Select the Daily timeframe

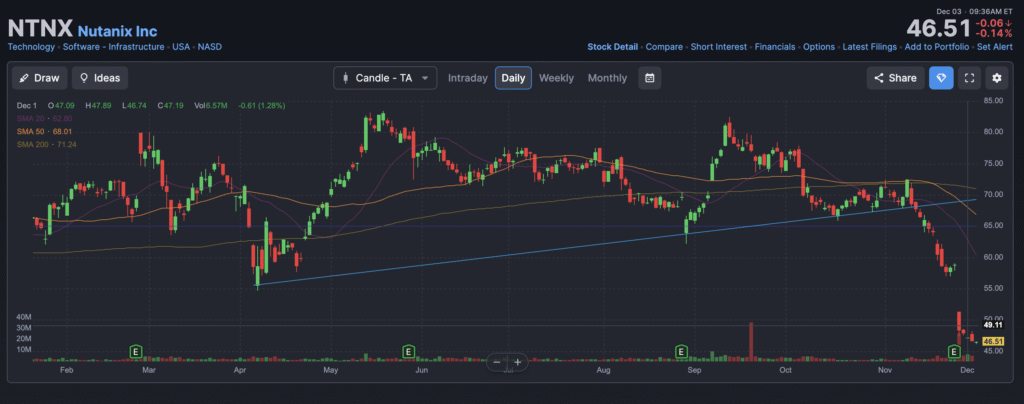(x=513, y=78)
